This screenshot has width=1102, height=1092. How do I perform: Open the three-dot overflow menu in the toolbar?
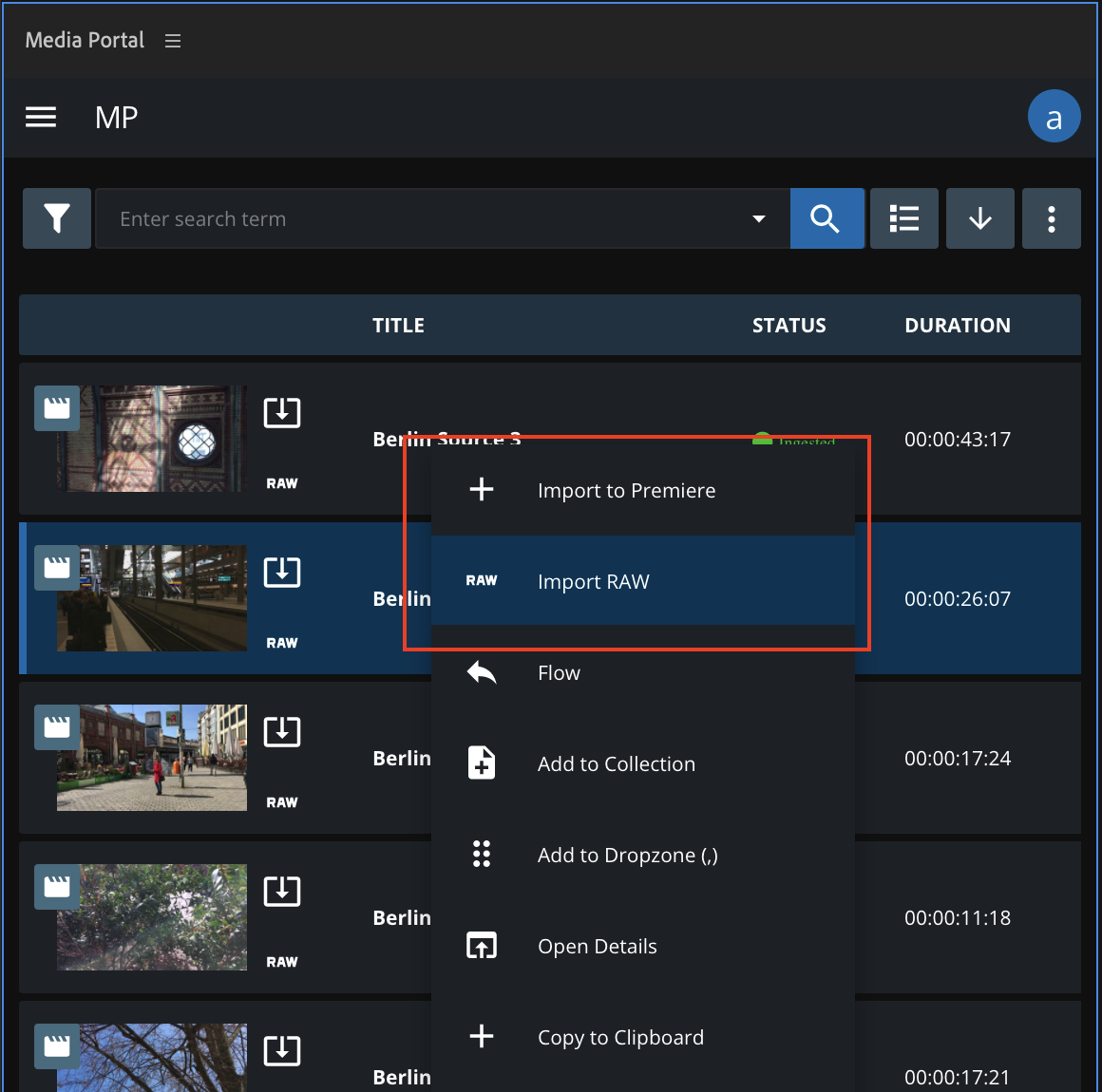tap(1052, 218)
